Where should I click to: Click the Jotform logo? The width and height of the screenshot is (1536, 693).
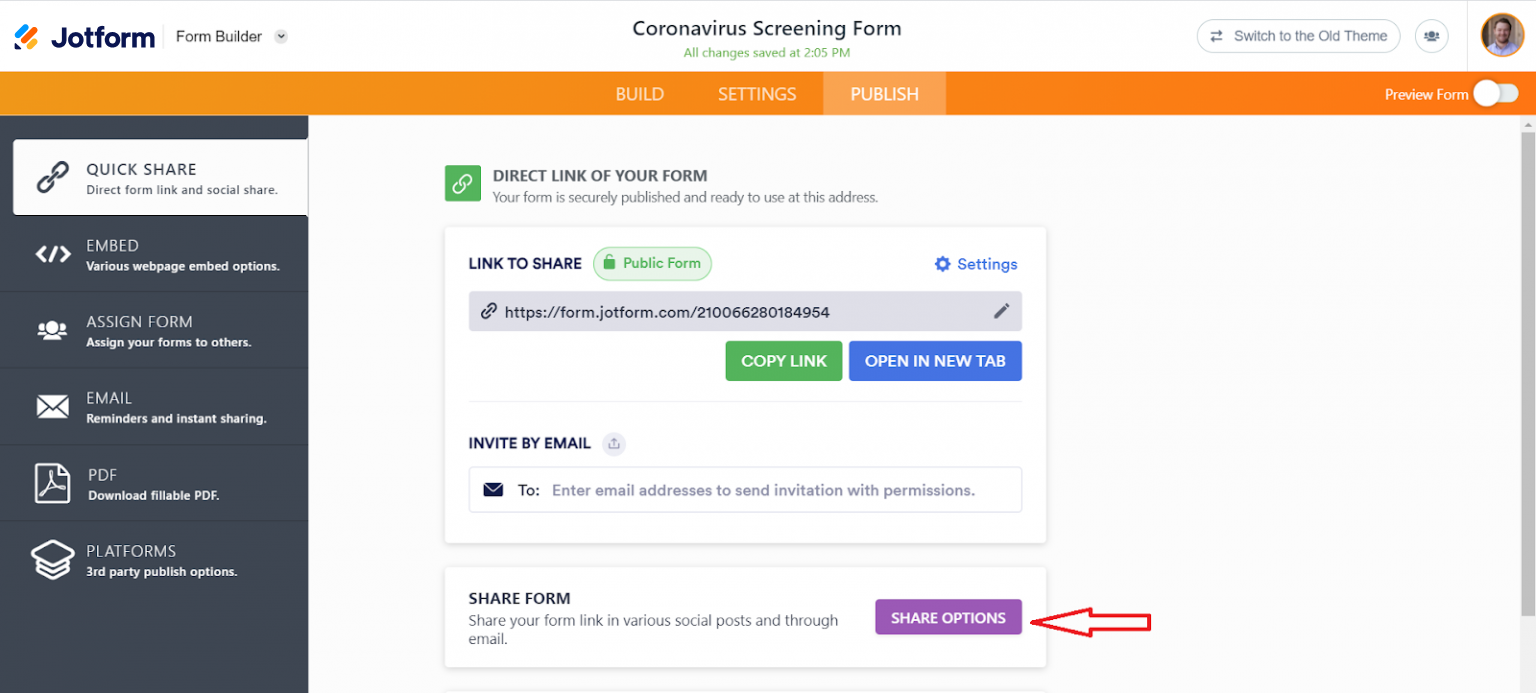[85, 37]
